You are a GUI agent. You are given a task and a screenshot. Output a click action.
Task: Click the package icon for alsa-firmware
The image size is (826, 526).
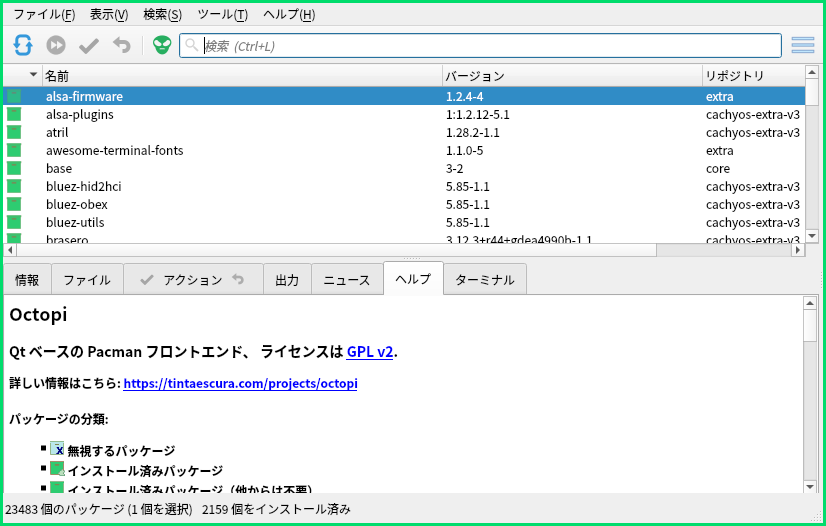[x=14, y=96]
